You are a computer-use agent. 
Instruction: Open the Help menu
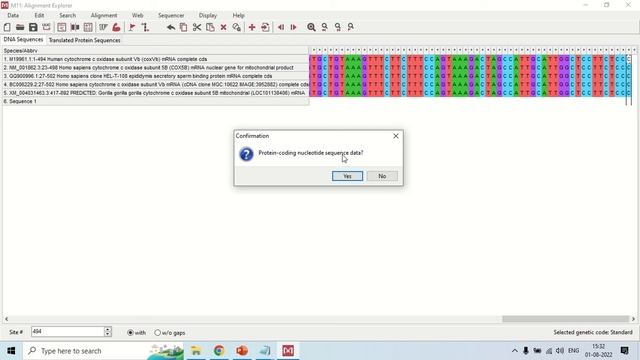point(238,16)
